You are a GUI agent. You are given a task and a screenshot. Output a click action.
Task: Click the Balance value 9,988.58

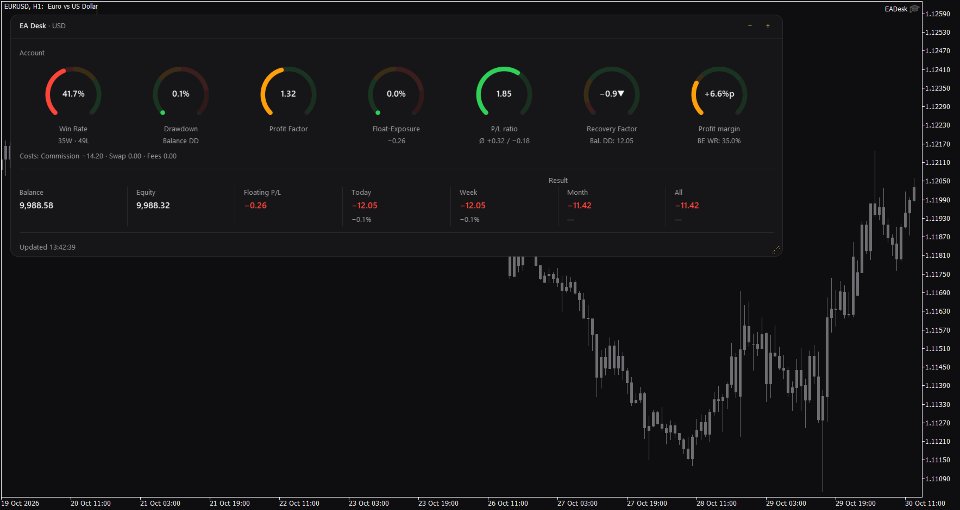[x=36, y=205]
